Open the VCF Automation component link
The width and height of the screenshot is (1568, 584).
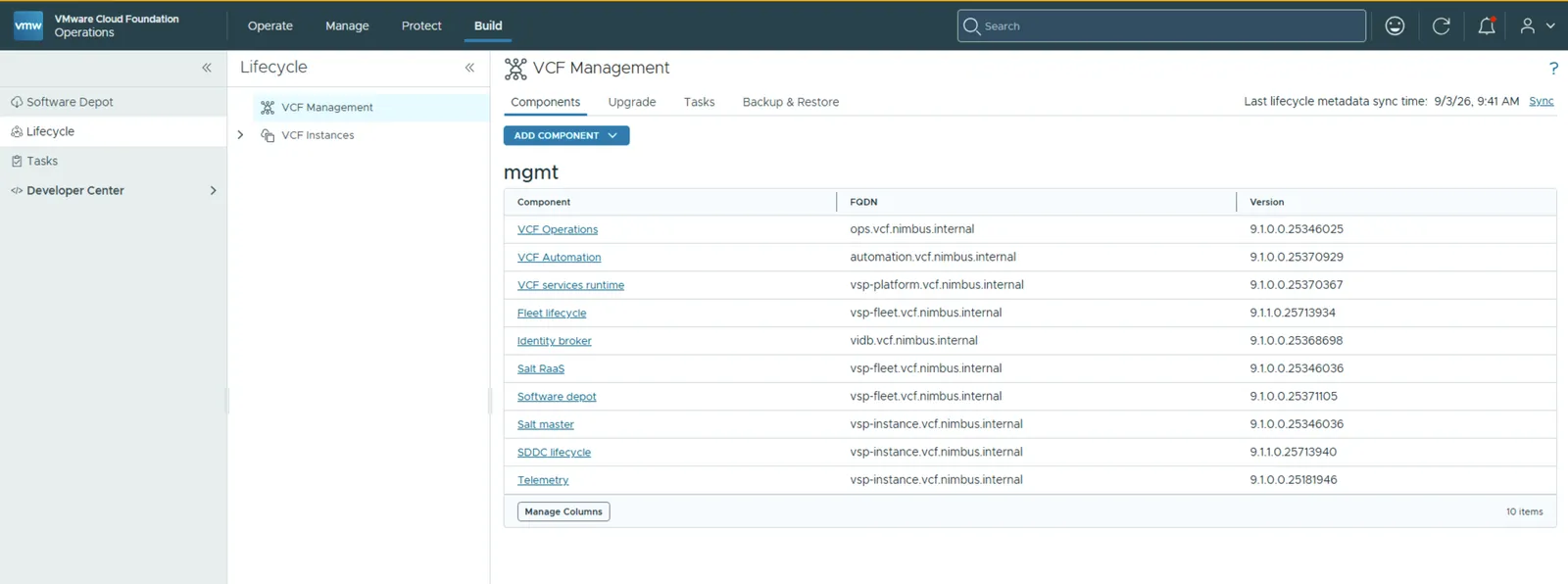point(560,258)
